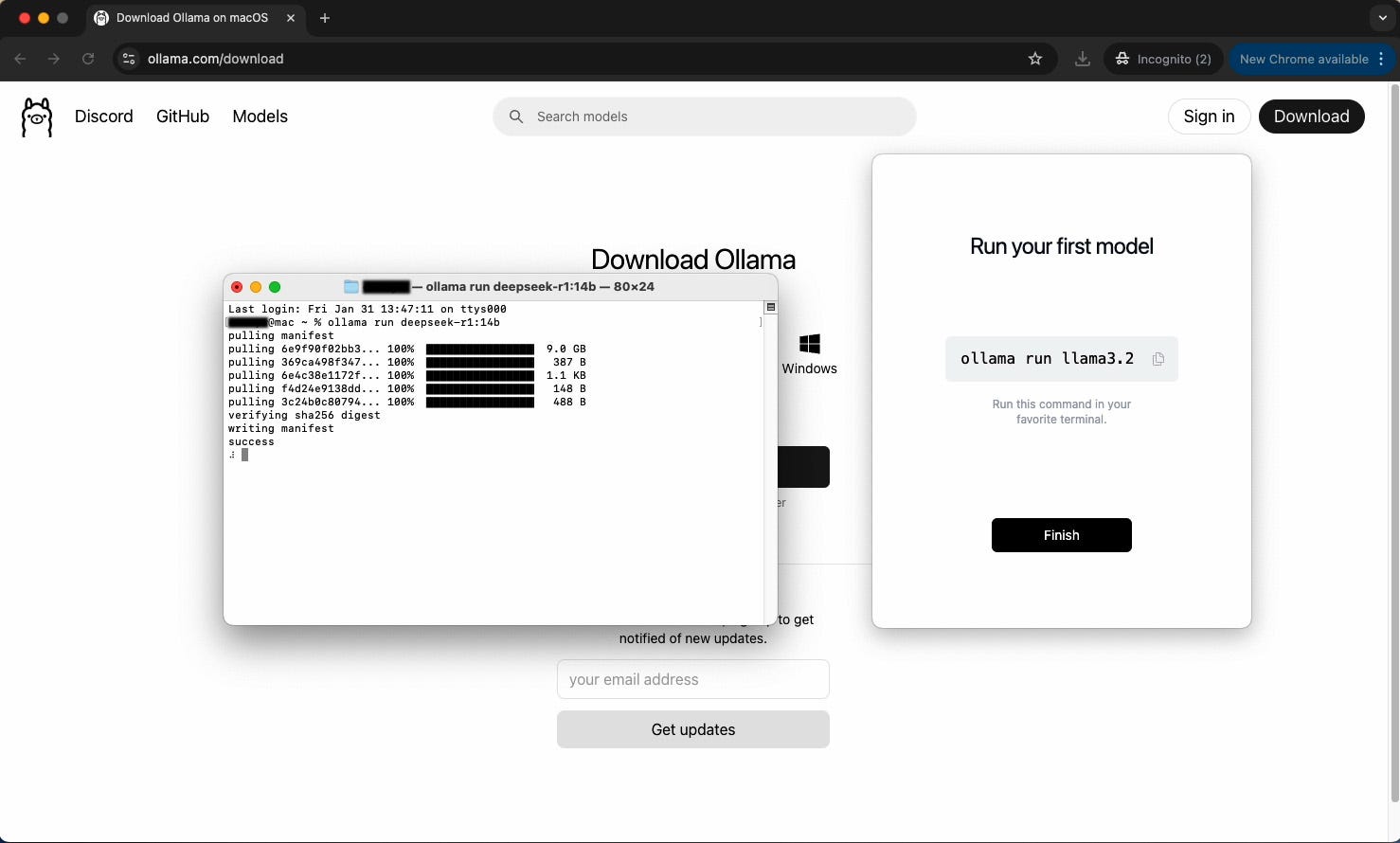Click 'Run this command in your favorite terminal' text

pyautogui.click(x=1061, y=411)
